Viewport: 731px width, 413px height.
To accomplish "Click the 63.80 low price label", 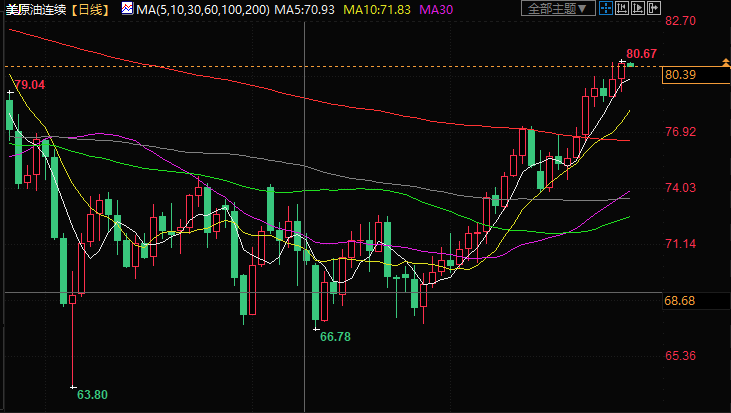I will click(92, 395).
